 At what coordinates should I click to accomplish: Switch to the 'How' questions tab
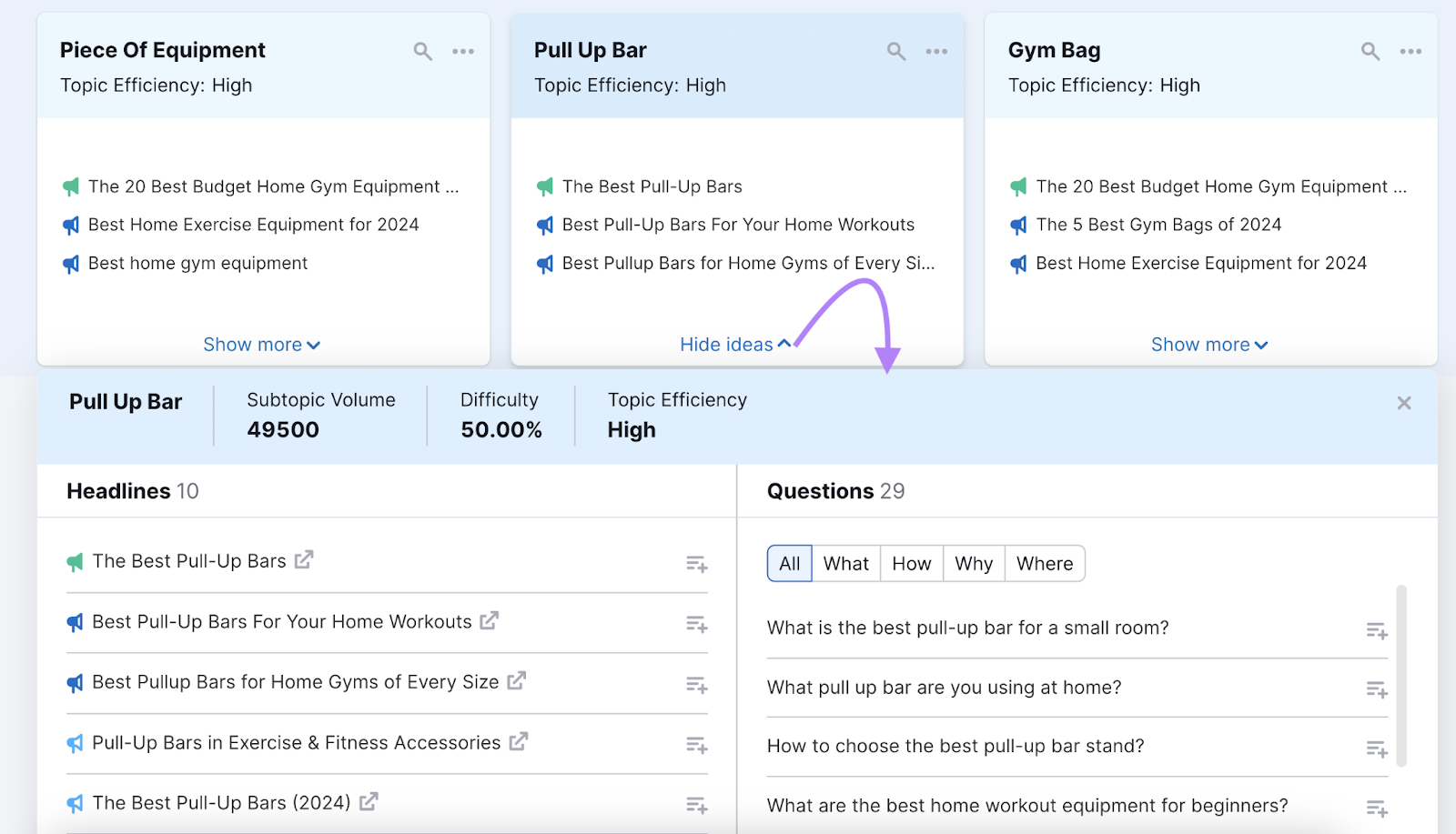[911, 563]
